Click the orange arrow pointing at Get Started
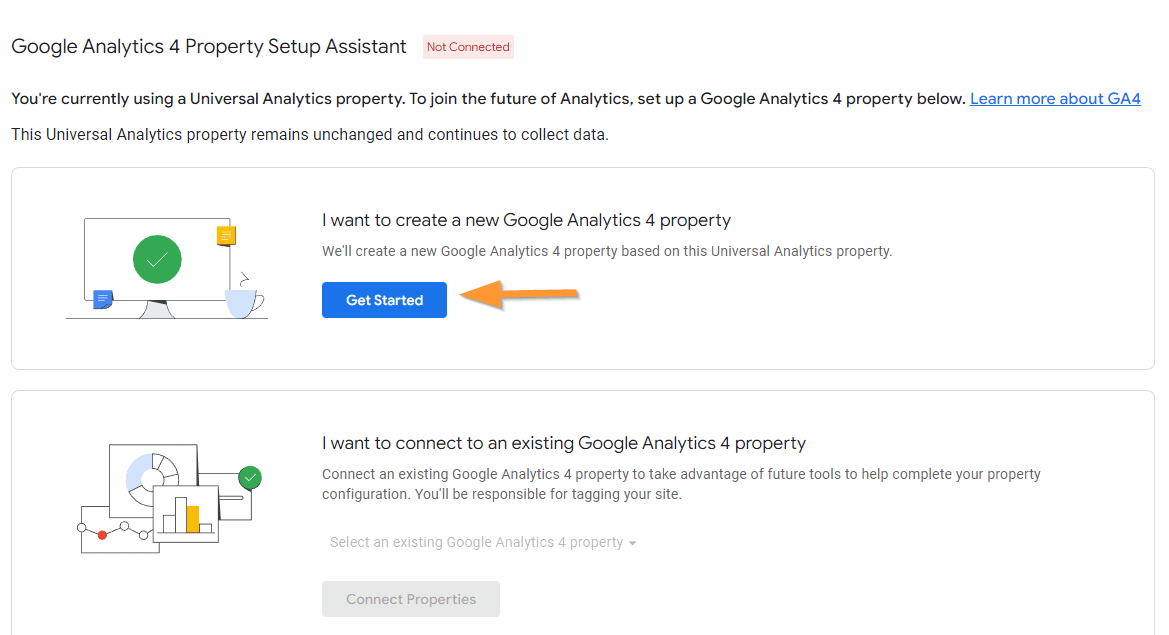The image size is (1169, 635). pos(520,294)
